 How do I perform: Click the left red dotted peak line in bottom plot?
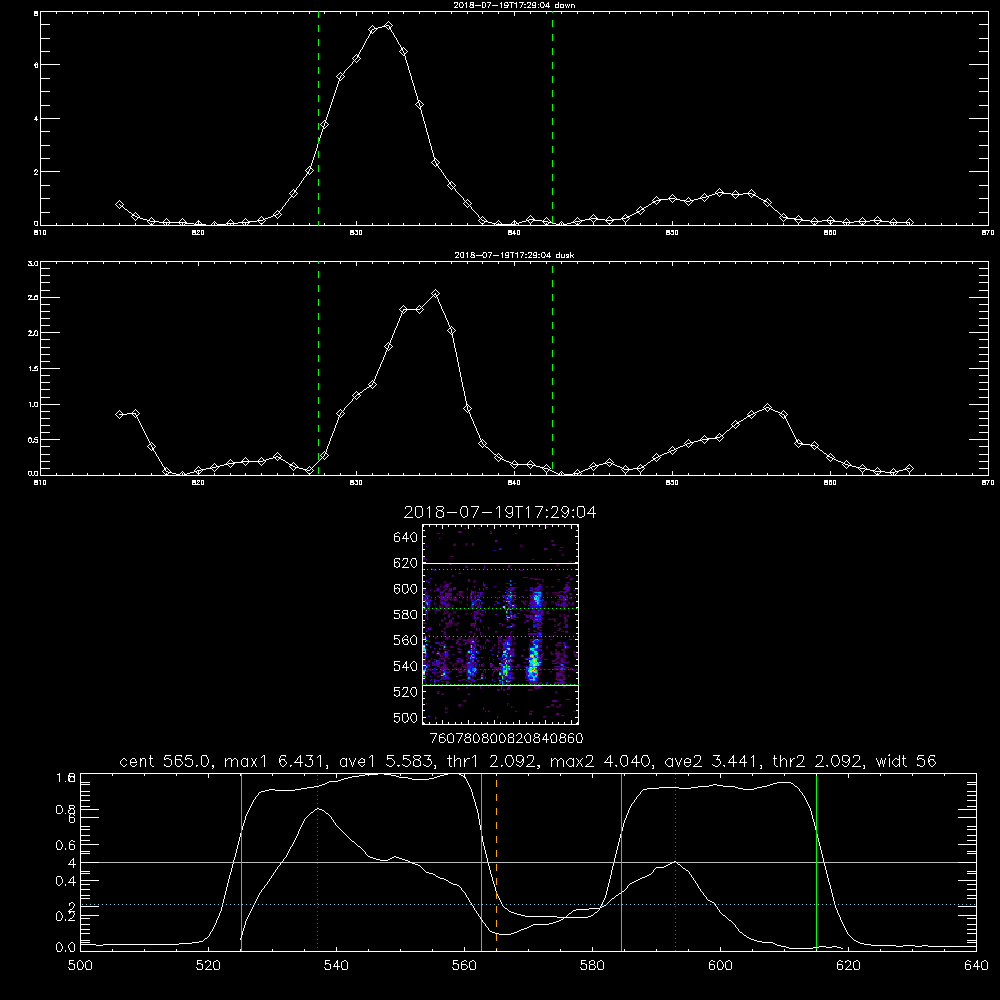(x=318, y=862)
